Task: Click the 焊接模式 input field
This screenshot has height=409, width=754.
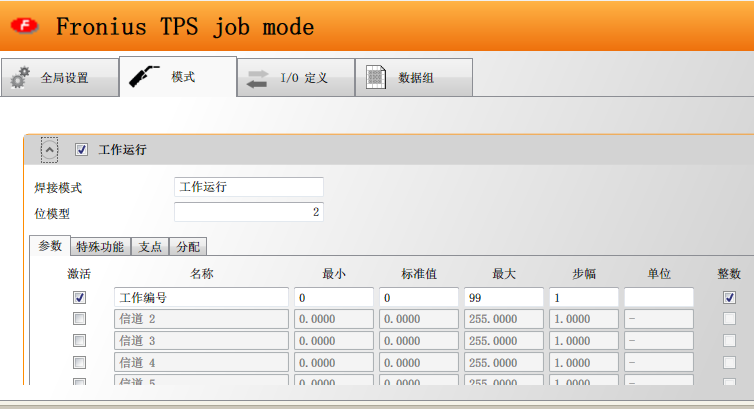Action: coord(249,187)
